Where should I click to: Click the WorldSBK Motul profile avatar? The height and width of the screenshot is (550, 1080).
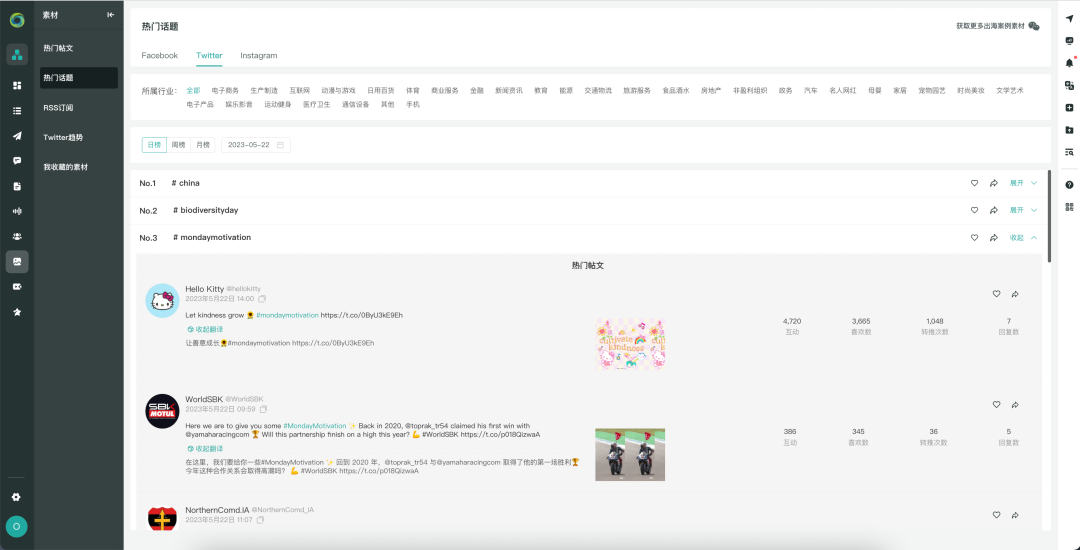tap(163, 411)
